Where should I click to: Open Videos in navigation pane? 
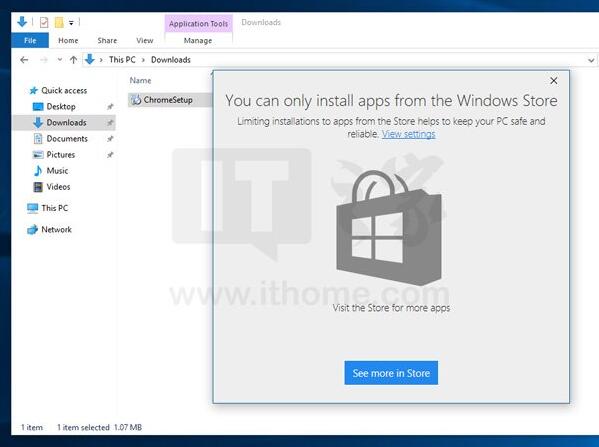pyautogui.click(x=58, y=187)
